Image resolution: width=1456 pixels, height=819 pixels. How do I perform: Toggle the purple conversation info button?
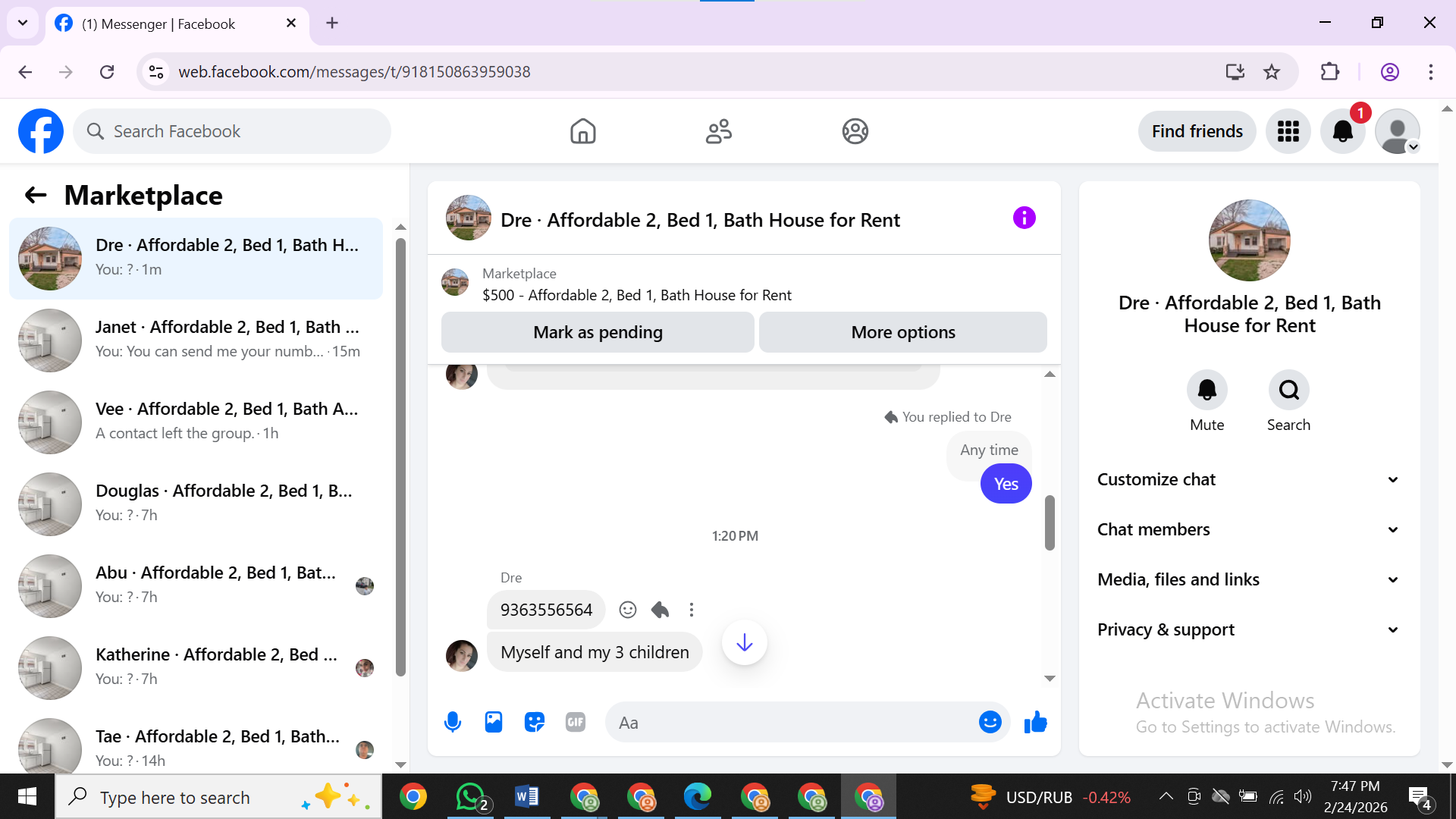(x=1024, y=218)
